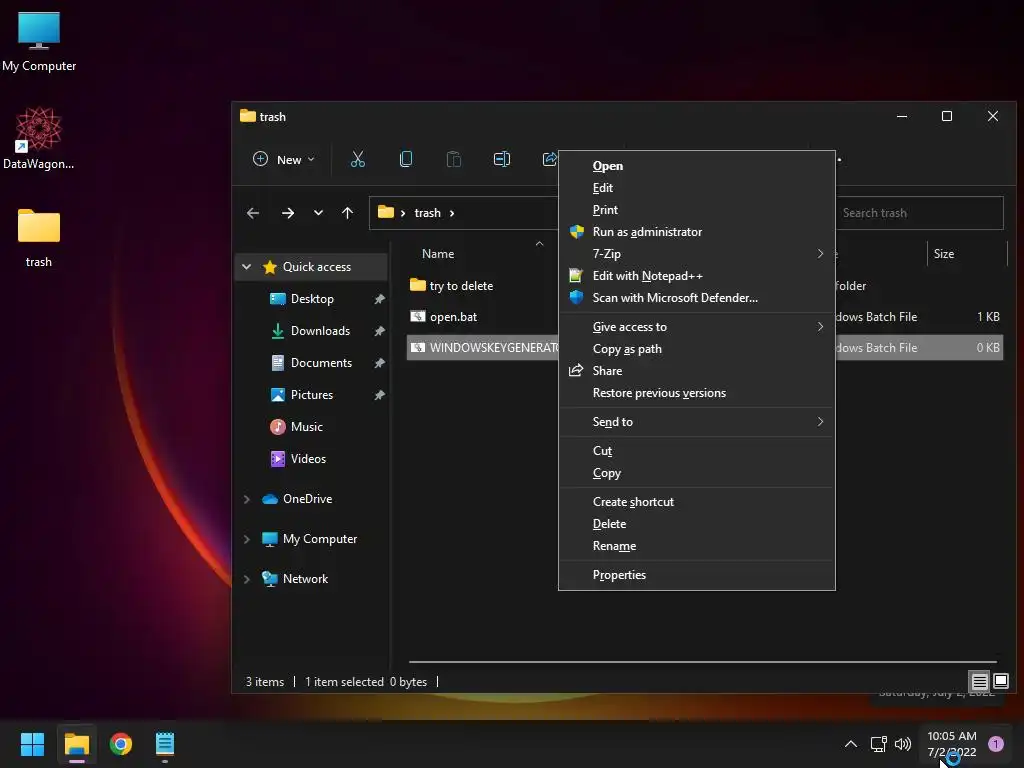The image size is (1024, 768).
Task: Choose Properties in the context menu
Action: tap(697, 575)
